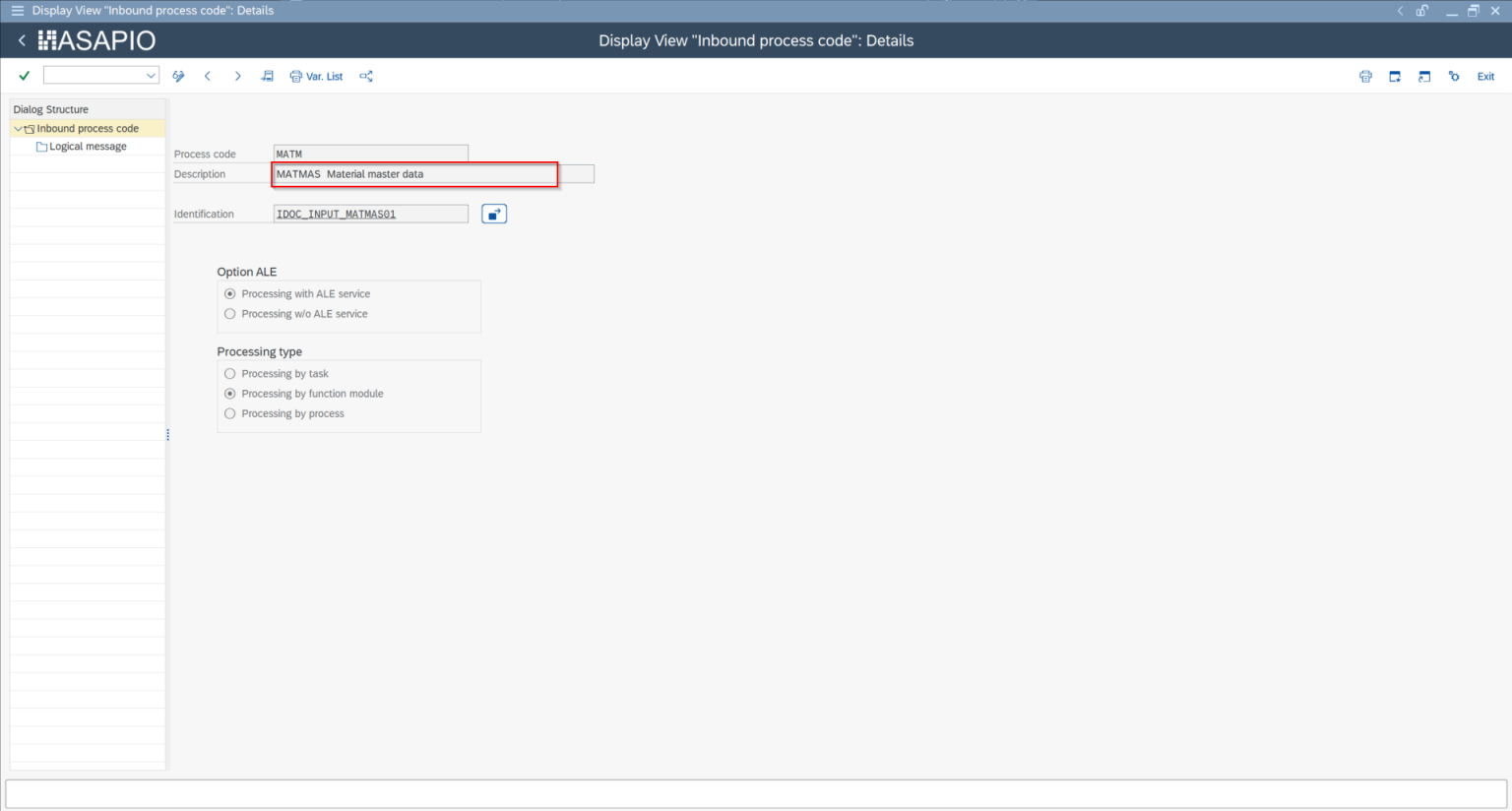Image resolution: width=1512 pixels, height=811 pixels.
Task: Click the lock icon in title bar
Action: tap(1422, 11)
